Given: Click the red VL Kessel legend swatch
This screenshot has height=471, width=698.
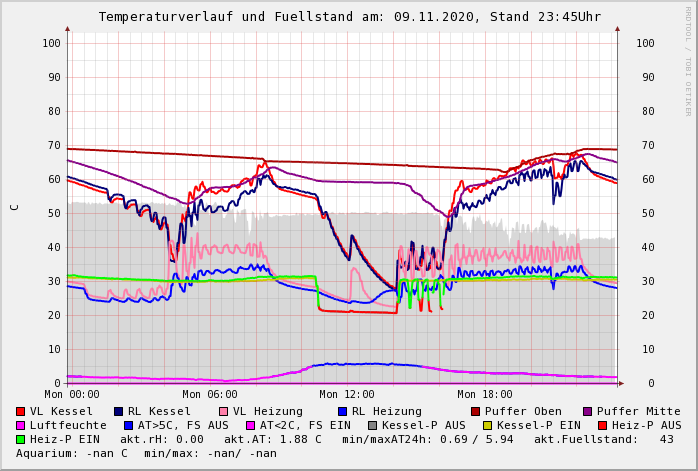Looking at the screenshot, I should click(x=21, y=412).
